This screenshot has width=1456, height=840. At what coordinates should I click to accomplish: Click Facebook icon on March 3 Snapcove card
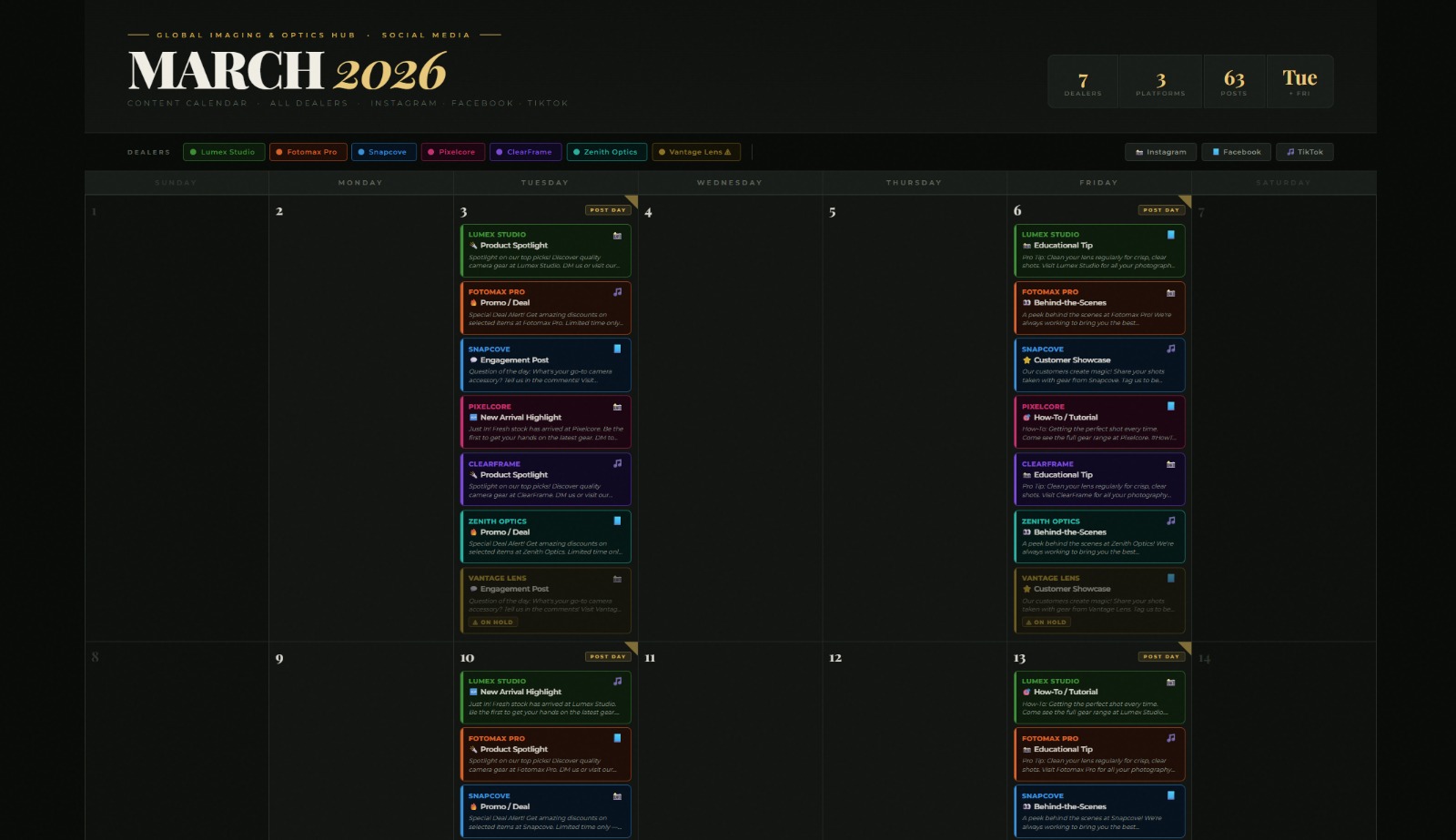click(x=617, y=349)
